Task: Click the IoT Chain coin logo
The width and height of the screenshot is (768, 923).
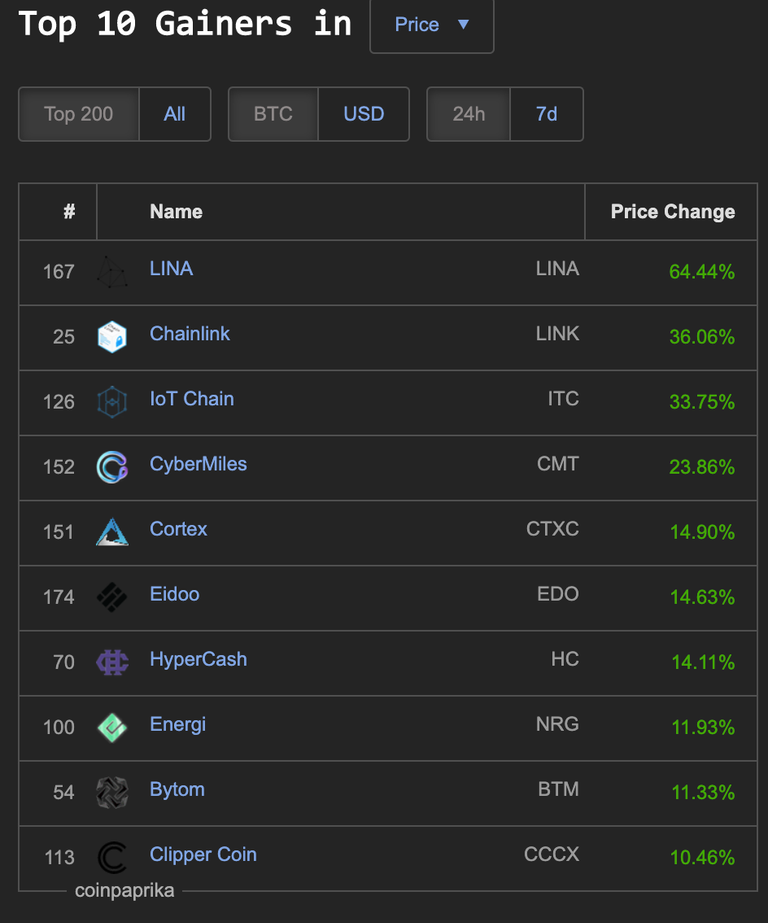Action: point(112,402)
